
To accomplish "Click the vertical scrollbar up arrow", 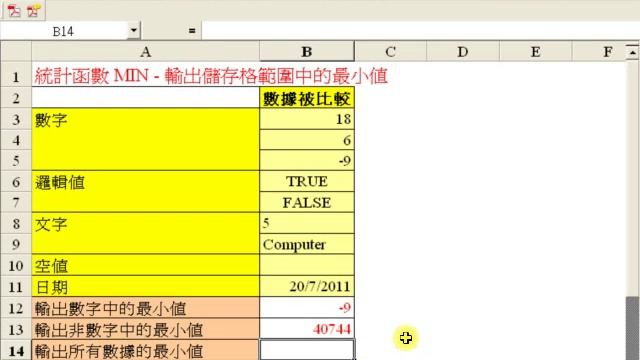I will pyautogui.click(x=632, y=52).
